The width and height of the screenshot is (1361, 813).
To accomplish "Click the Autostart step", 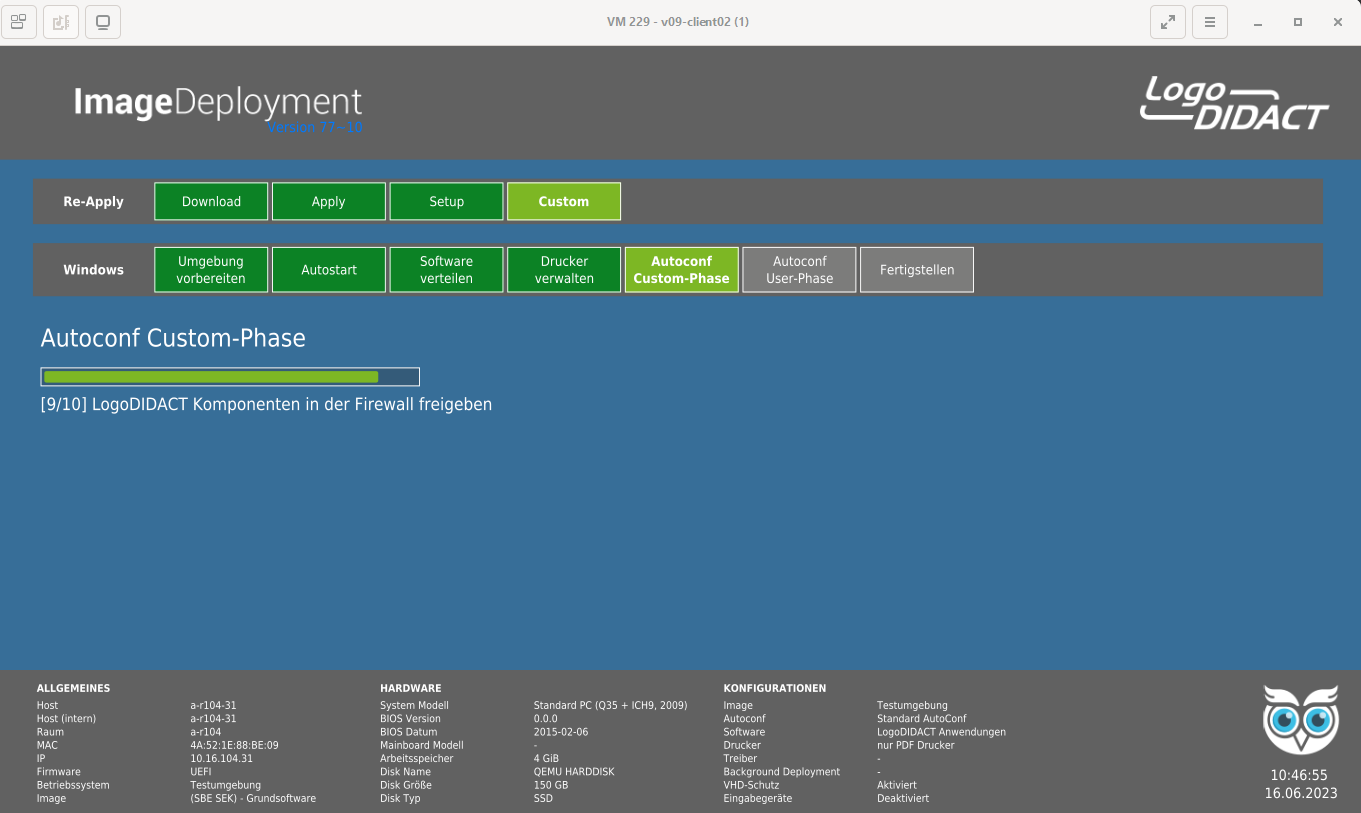I will [329, 270].
